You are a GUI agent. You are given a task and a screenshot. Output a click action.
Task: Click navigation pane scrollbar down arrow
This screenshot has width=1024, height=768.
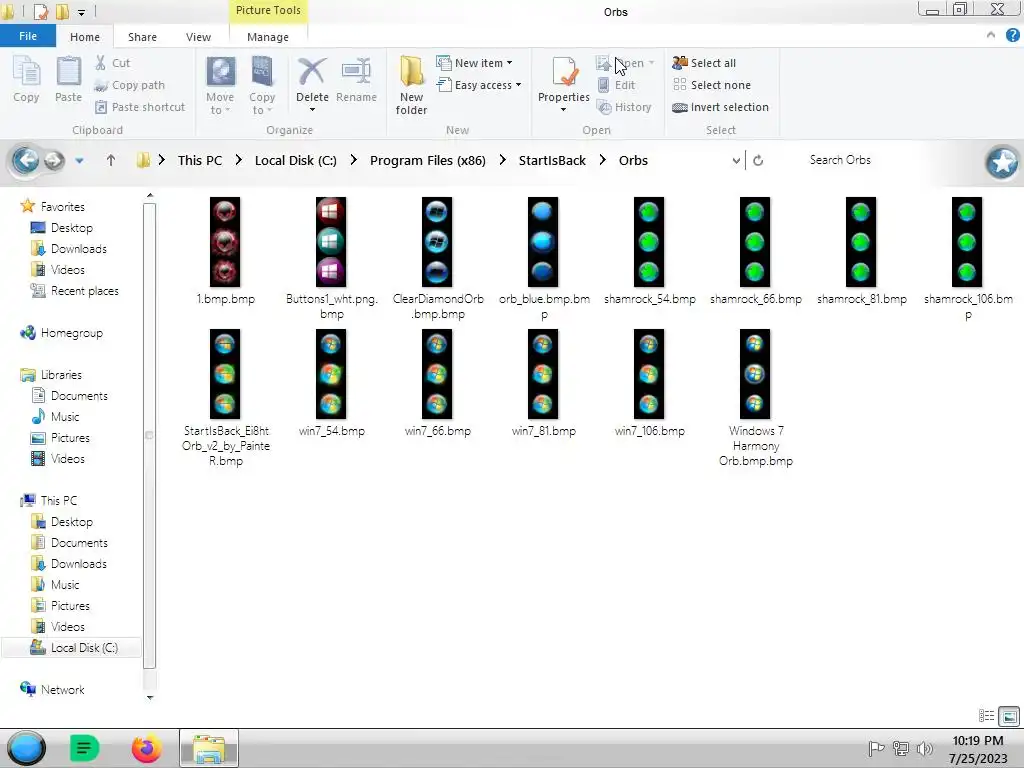click(150, 697)
